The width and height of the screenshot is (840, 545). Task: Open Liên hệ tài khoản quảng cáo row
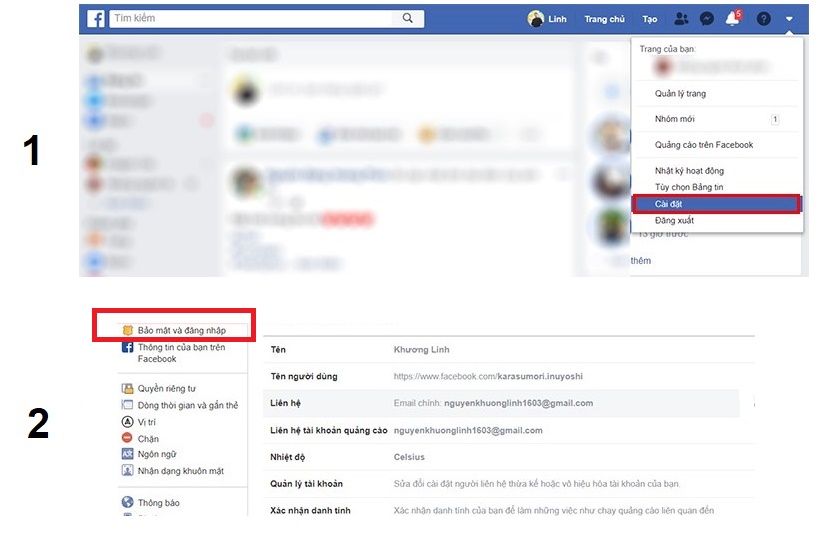(508, 430)
